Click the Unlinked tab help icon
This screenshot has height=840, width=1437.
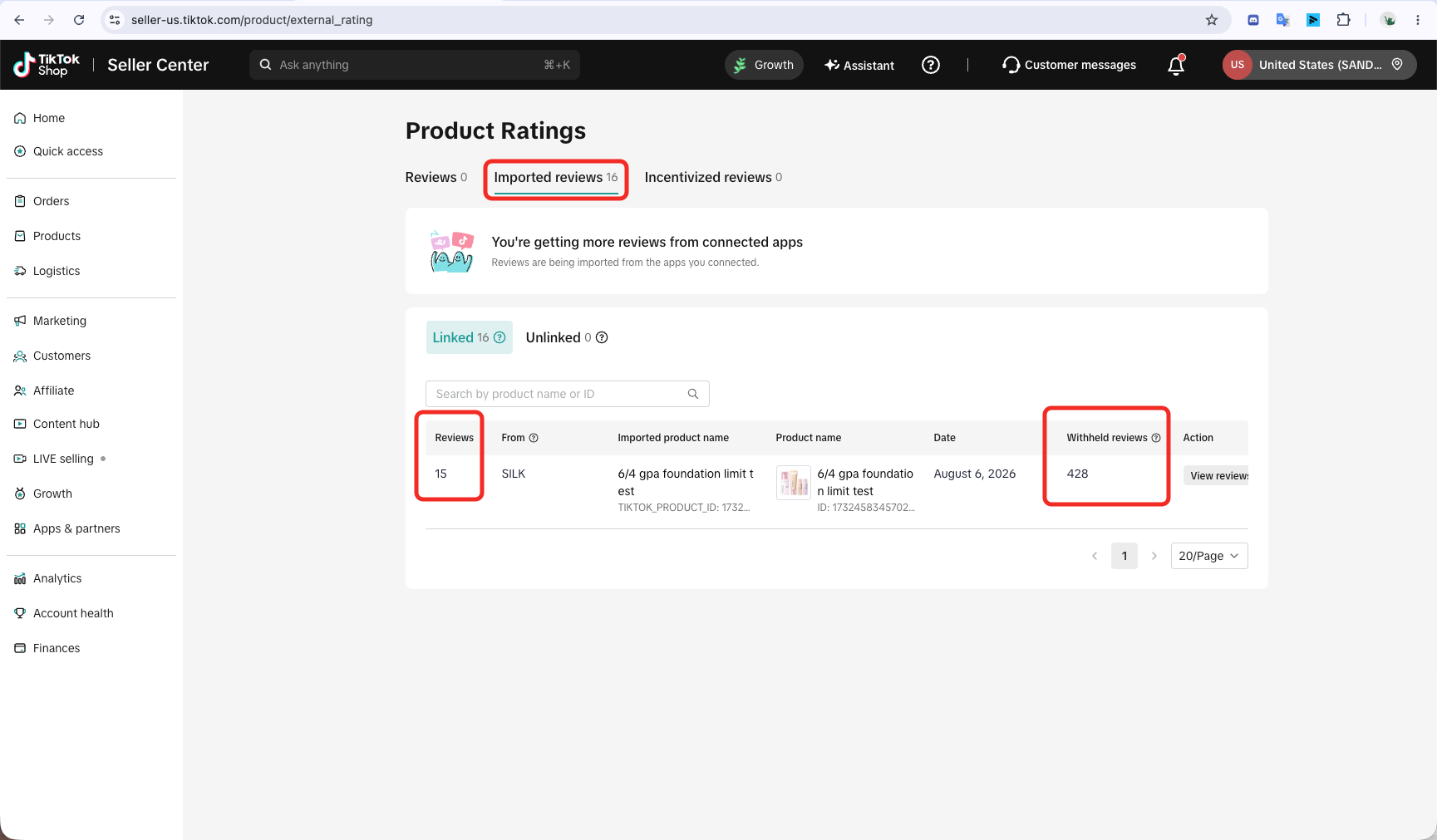tap(602, 337)
